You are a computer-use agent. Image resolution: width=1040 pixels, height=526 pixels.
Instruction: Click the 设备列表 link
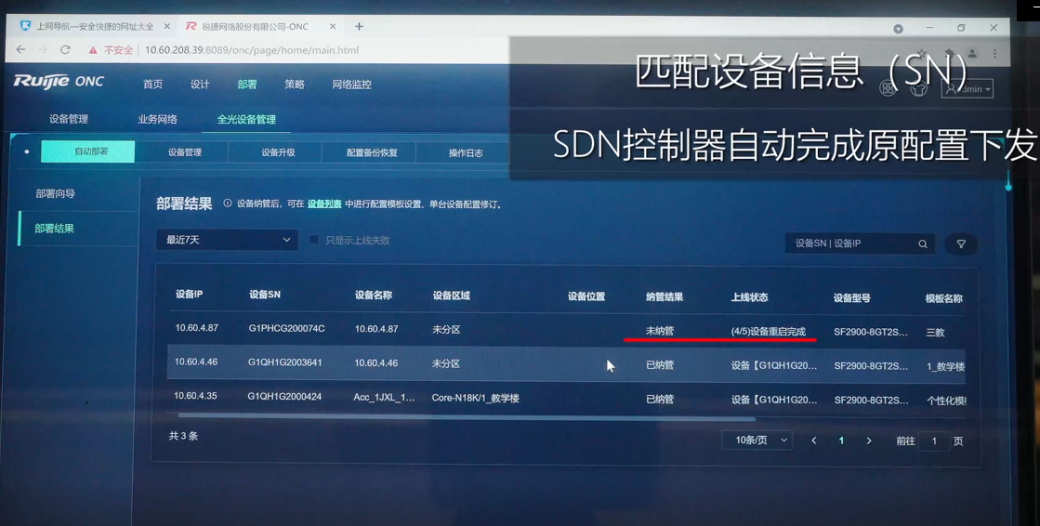tap(325, 204)
